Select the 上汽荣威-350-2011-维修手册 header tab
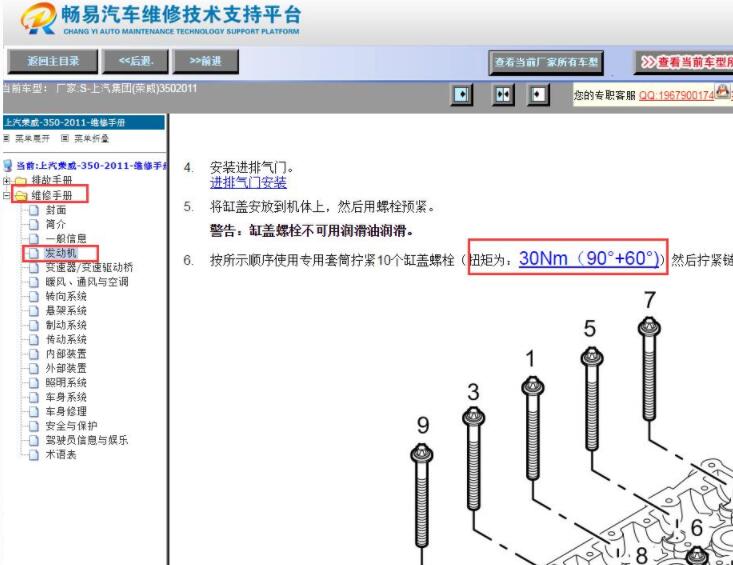This screenshot has height=565, width=733. tap(84, 122)
